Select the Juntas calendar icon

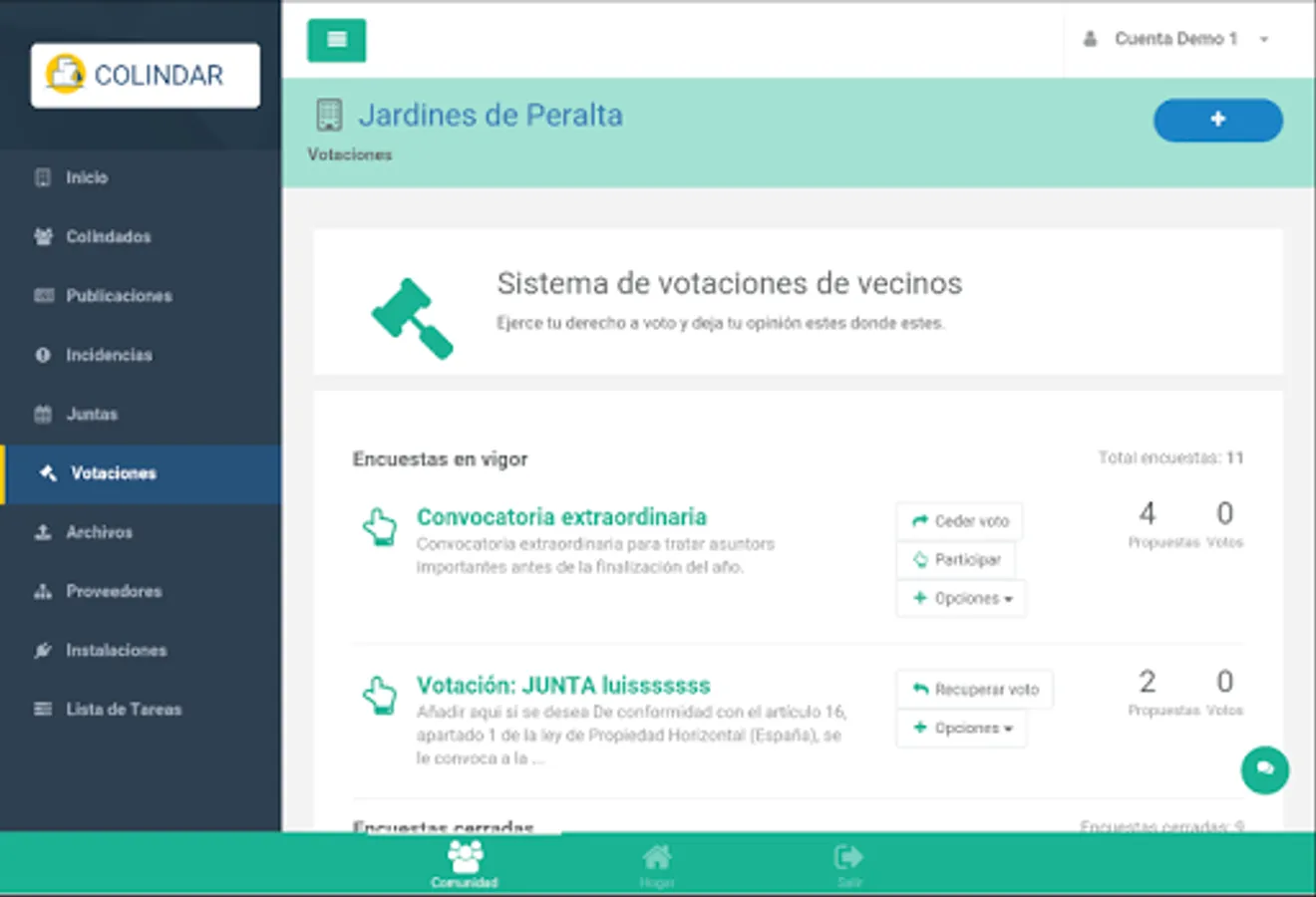click(x=43, y=414)
